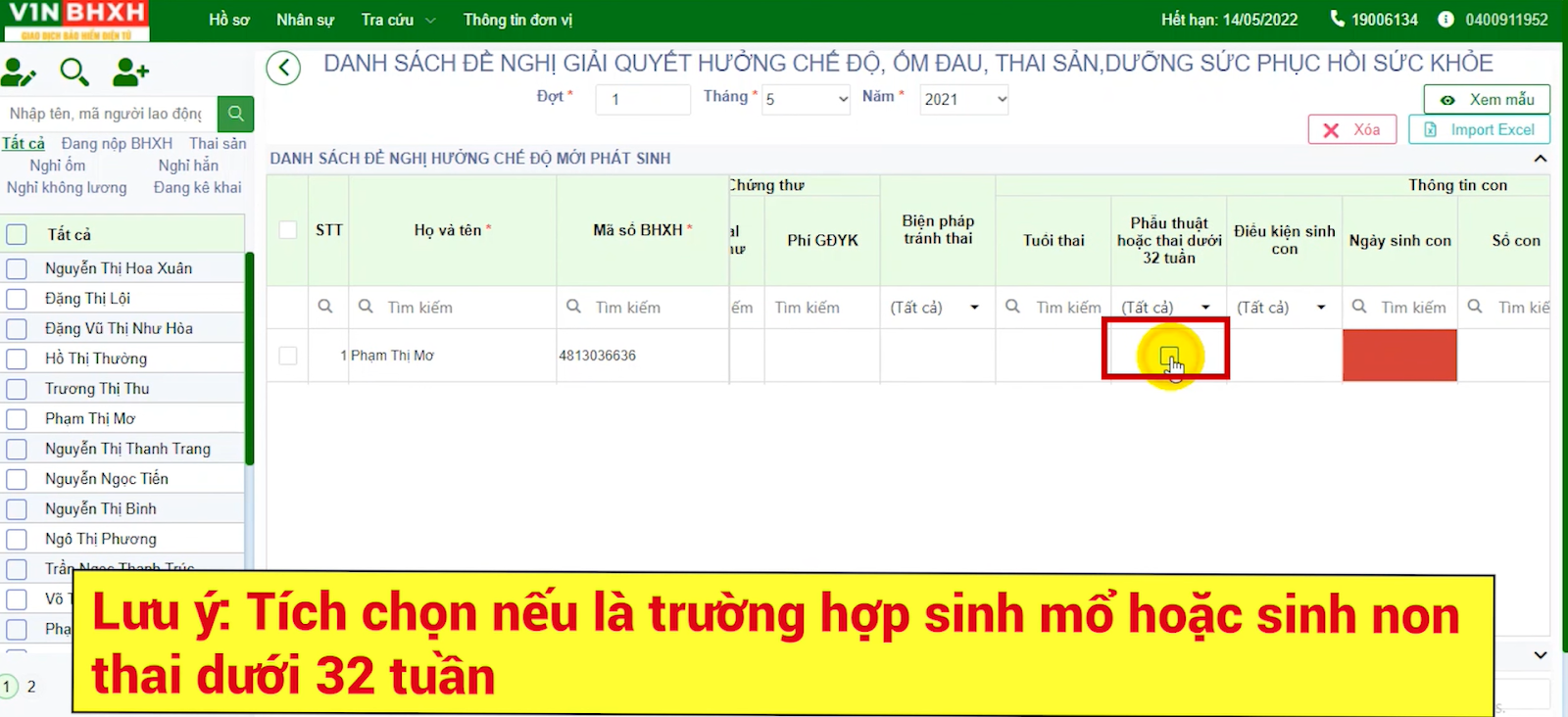1568x717 pixels.
Task: Select Ngô Thị Phương in sidebar
Action: point(101,539)
